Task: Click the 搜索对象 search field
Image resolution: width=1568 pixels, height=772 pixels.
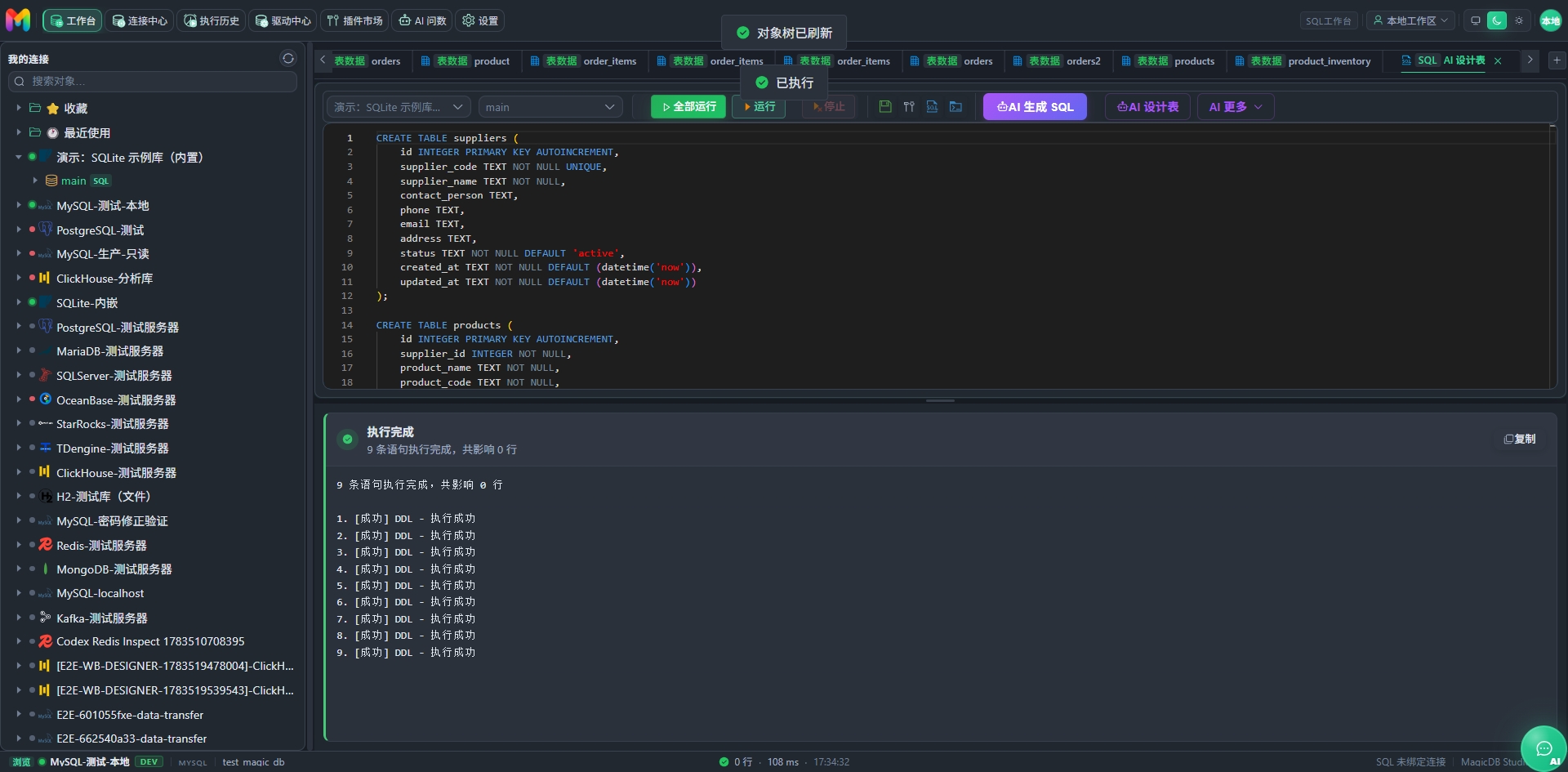Action: [153, 81]
